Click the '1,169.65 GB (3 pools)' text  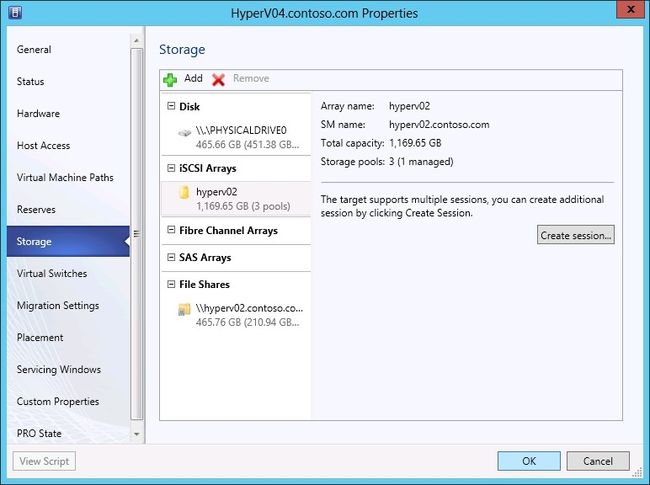243,206
